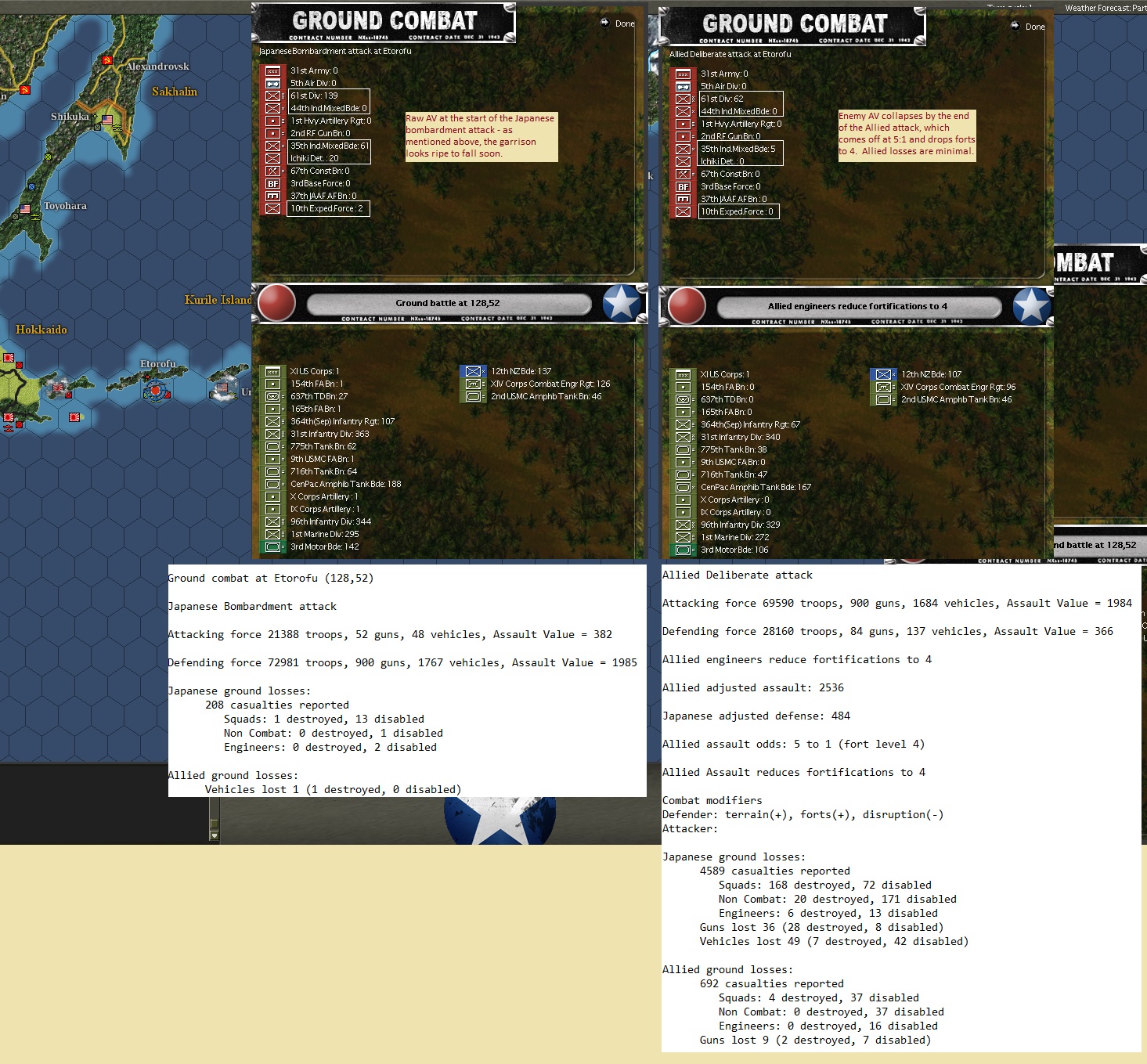Image resolution: width=1147 pixels, height=1064 pixels.
Task: Select the '44th Ind.Mixed Bde: 0' row in bombardment panel
Action: 328,109
